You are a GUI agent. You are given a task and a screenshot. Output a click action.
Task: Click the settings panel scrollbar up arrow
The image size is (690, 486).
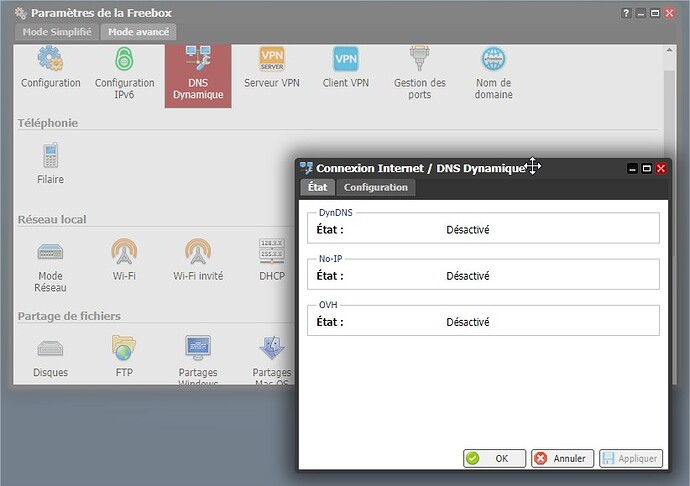[x=669, y=50]
